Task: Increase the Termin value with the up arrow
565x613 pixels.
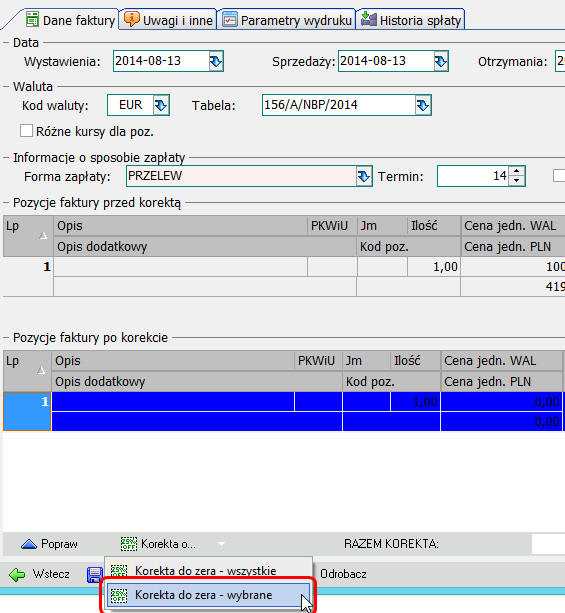Action: (517, 172)
